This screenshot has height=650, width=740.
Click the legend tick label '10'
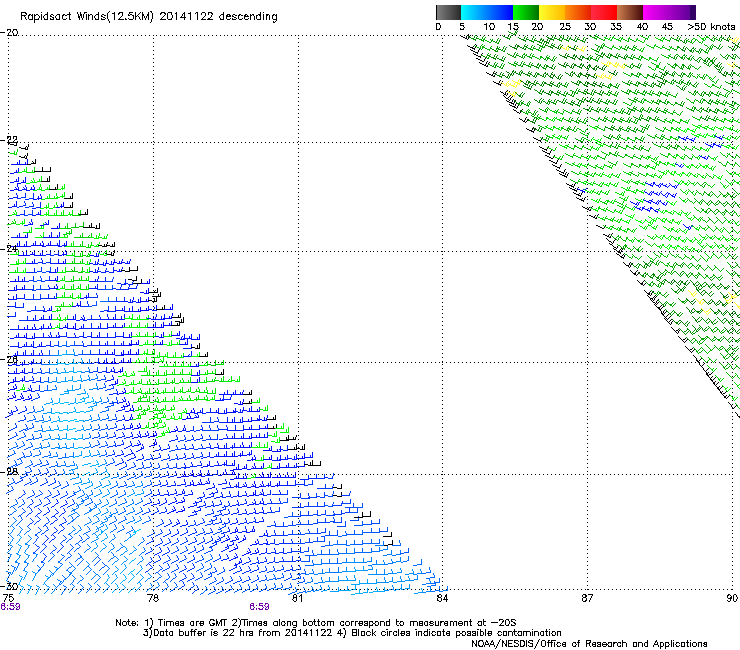coord(489,26)
